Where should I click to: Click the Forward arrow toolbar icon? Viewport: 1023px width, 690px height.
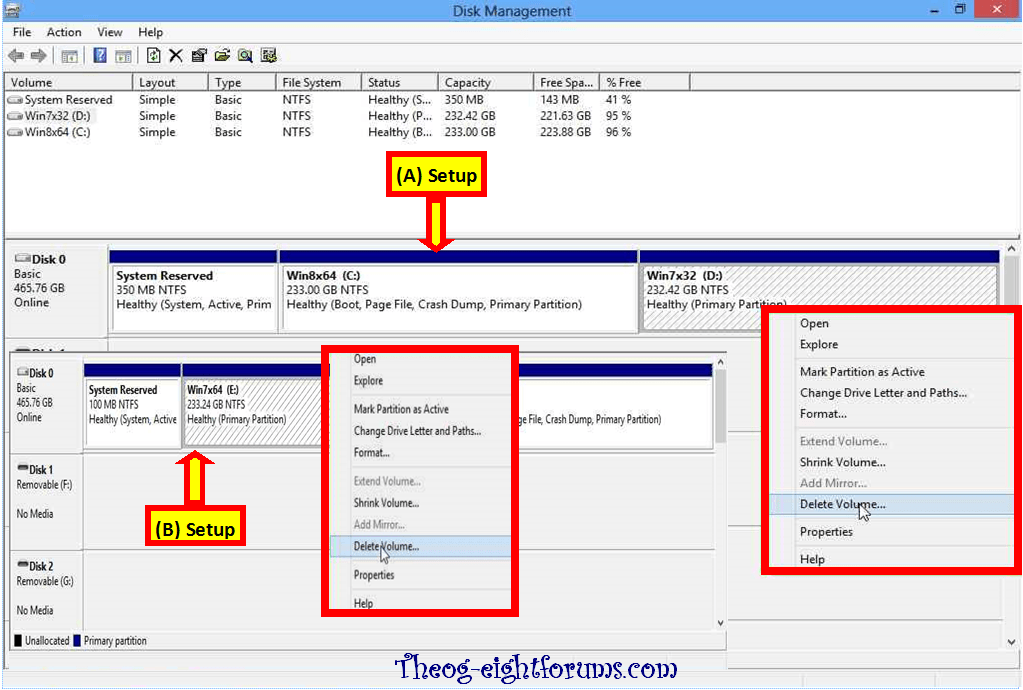(38, 55)
